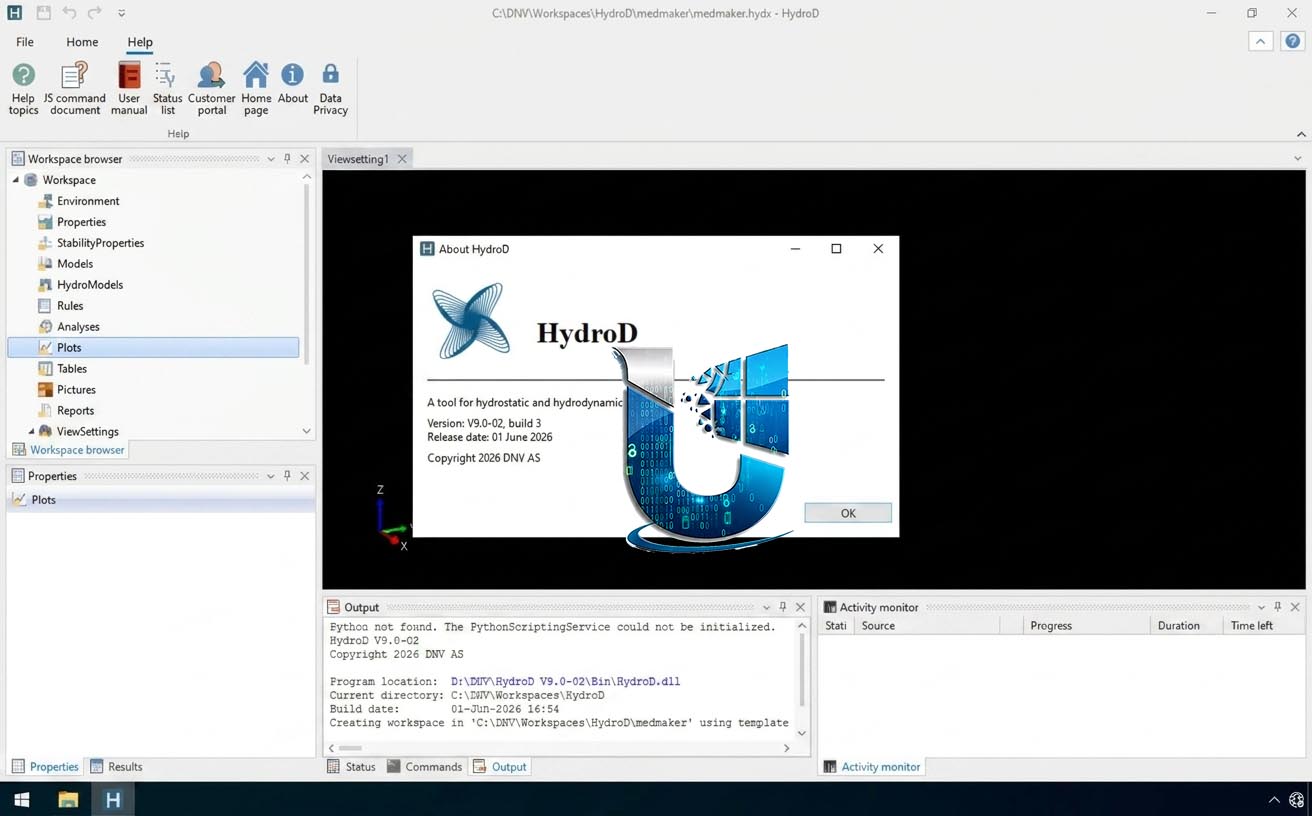This screenshot has height=816, width=1312.
Task: Select the Help ribbon tab
Action: coord(140,42)
